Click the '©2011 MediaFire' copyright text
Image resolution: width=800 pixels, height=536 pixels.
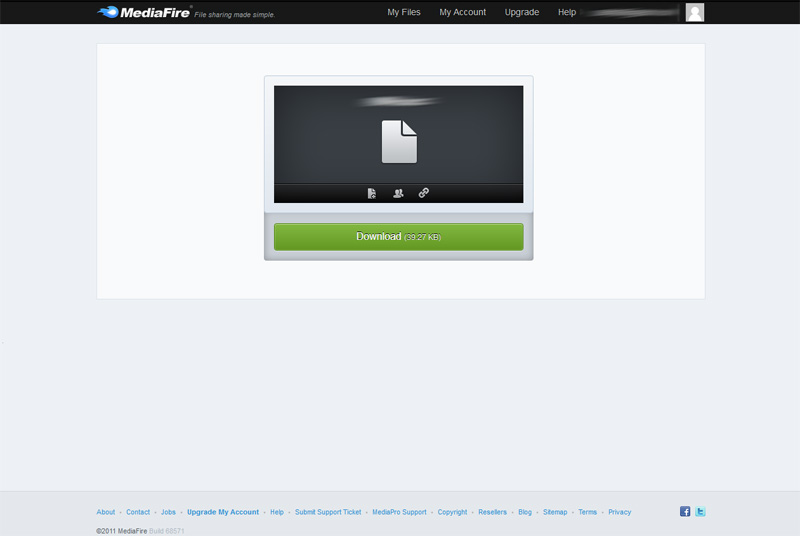click(x=121, y=531)
